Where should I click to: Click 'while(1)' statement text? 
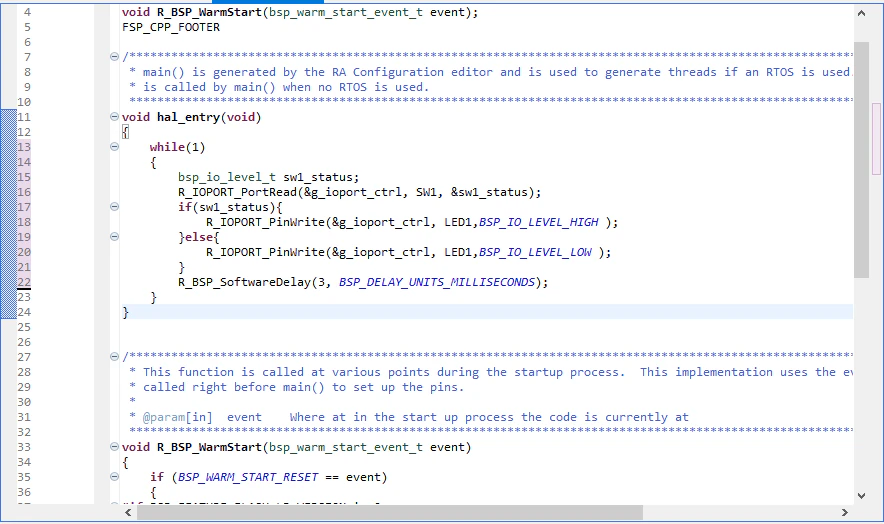(x=178, y=147)
